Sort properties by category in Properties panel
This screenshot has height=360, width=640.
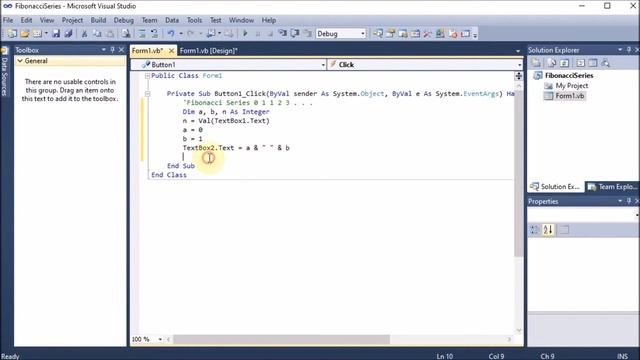pyautogui.click(x=534, y=230)
